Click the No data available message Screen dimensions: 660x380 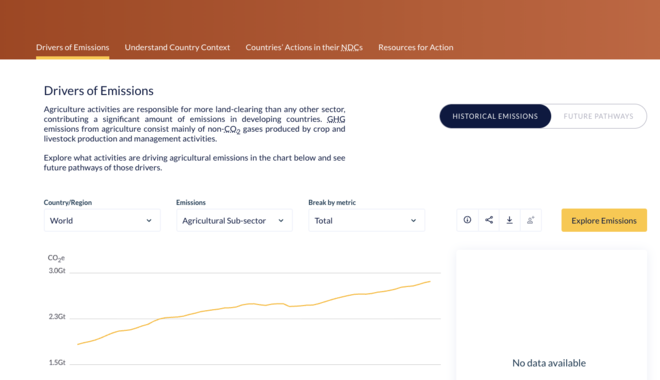point(549,363)
